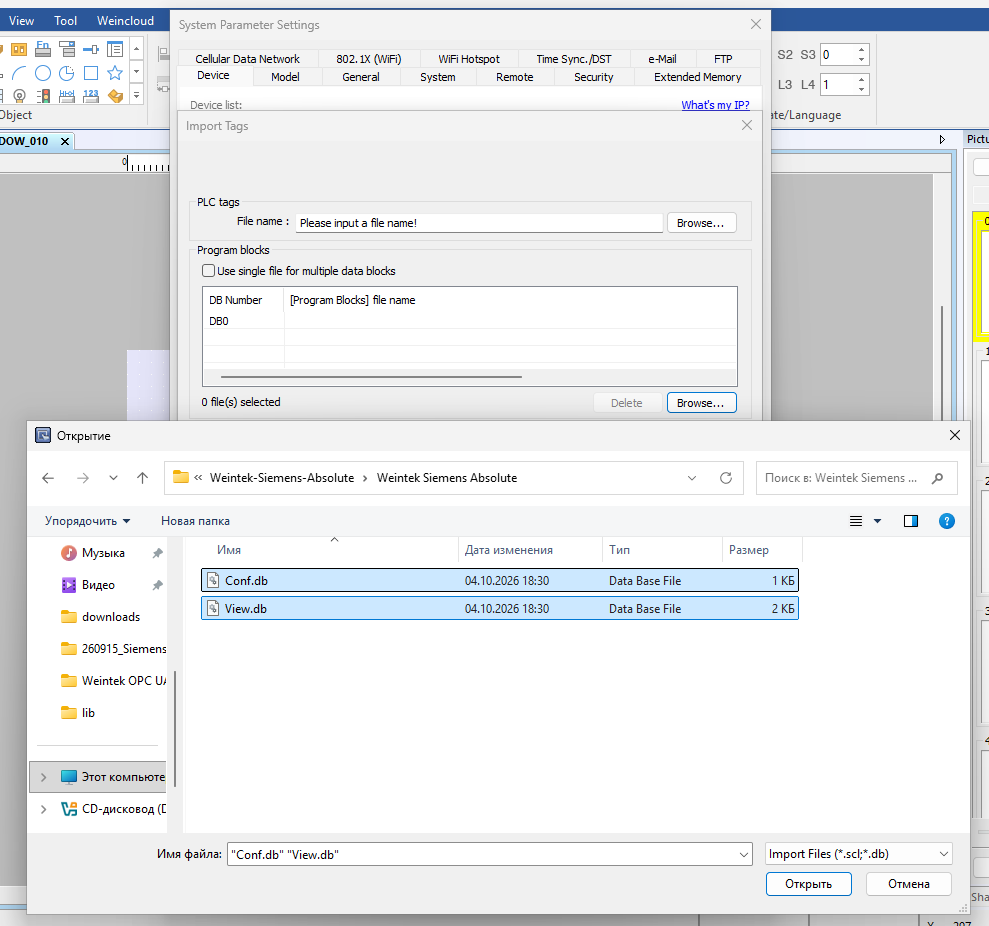Sort files by Дата изменения column
The width and height of the screenshot is (989, 926).
[530, 550]
